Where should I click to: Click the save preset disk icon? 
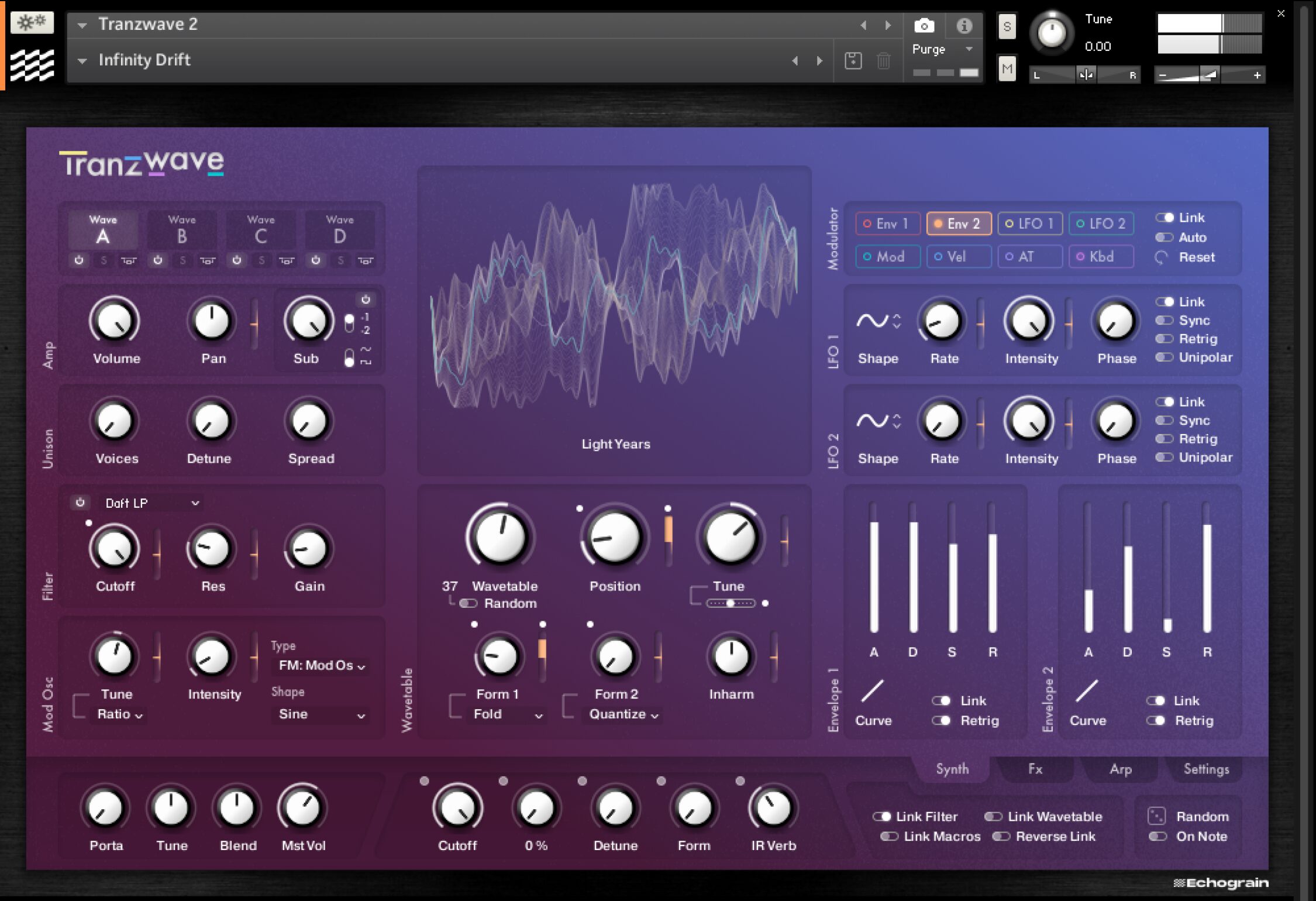click(853, 60)
